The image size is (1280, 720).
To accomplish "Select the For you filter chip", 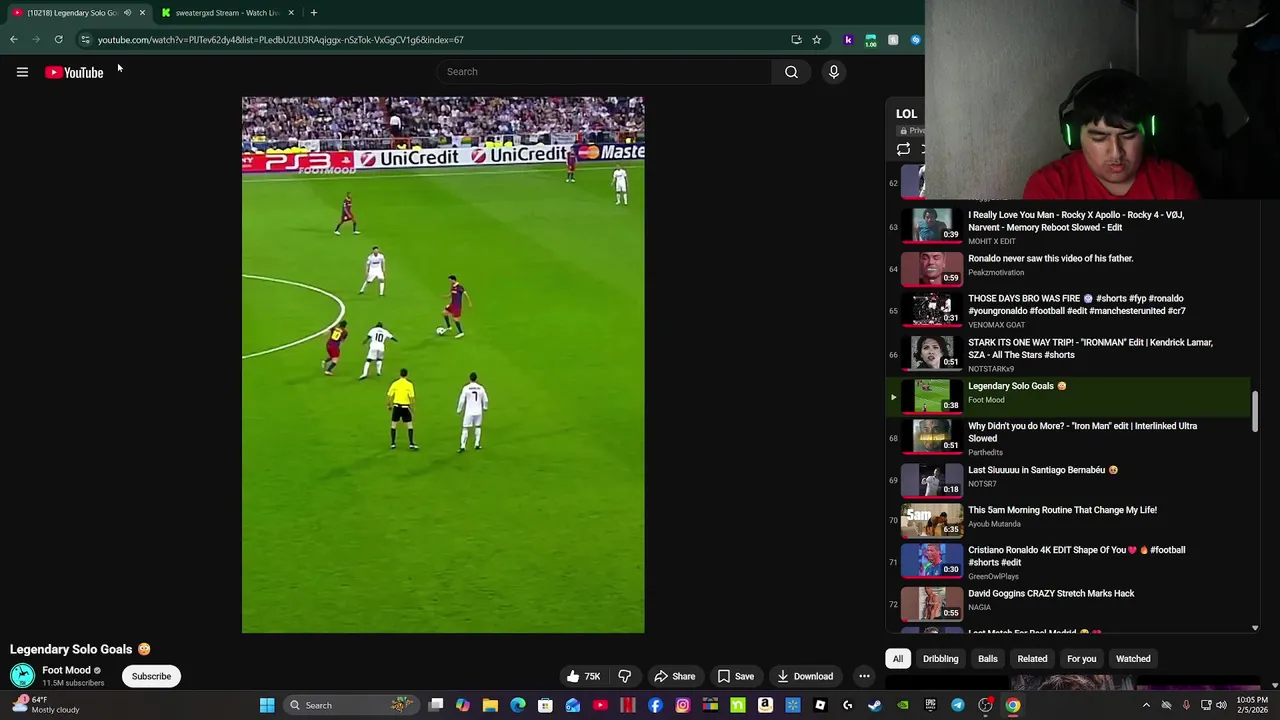I will pos(1081,659).
